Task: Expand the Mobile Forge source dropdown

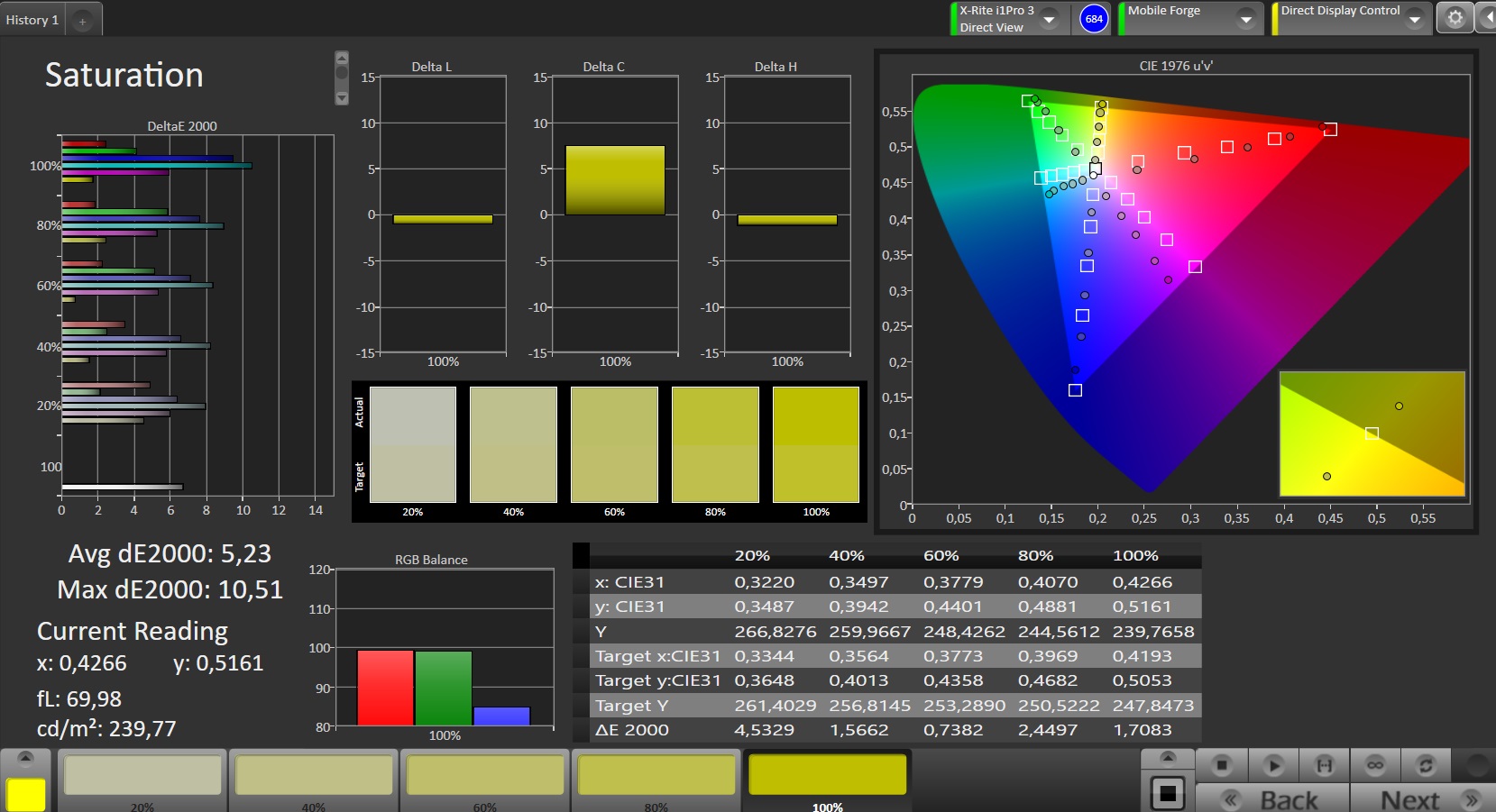Action: [x=1245, y=19]
